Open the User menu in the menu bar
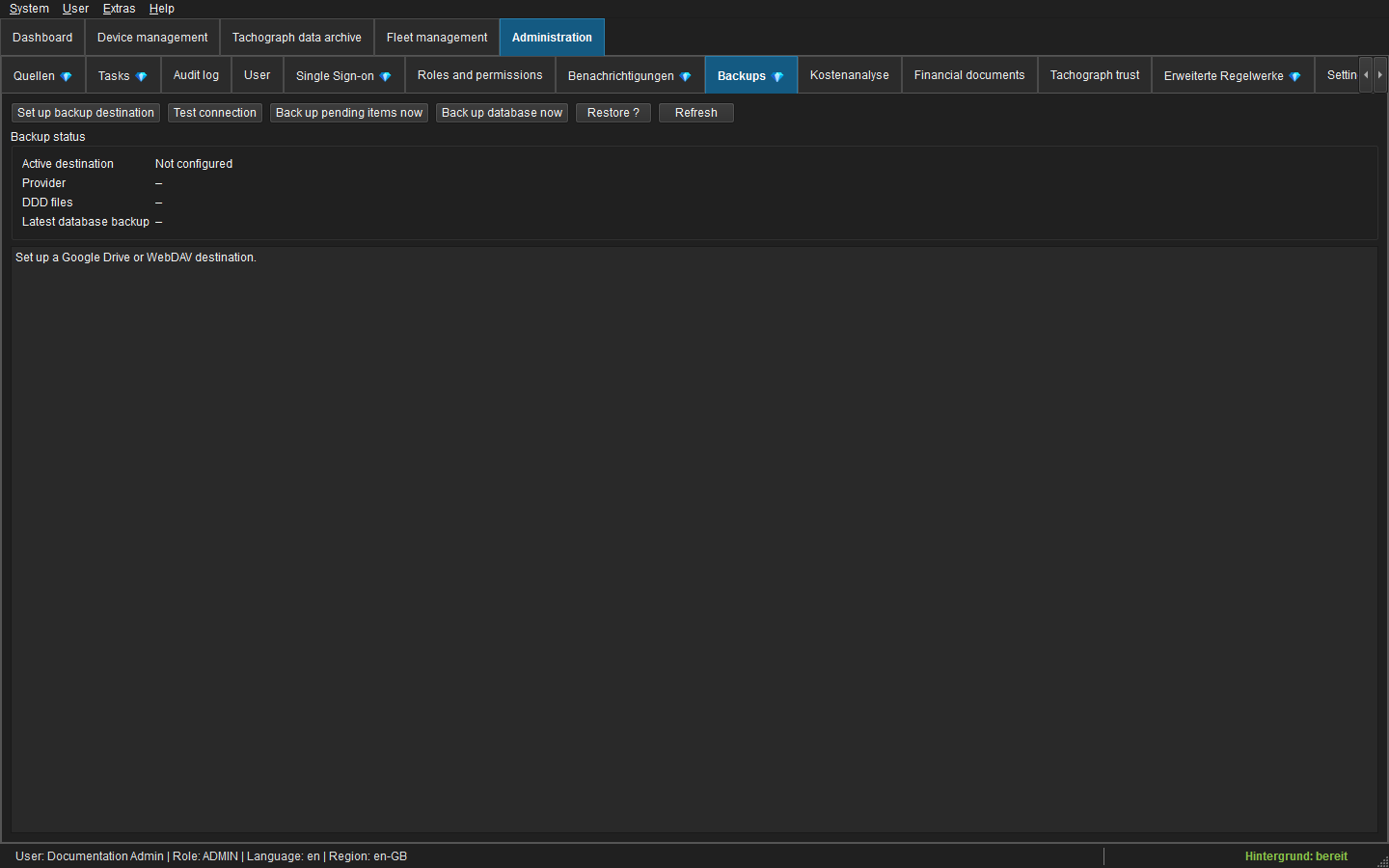The height and width of the screenshot is (868, 1389). click(75, 9)
